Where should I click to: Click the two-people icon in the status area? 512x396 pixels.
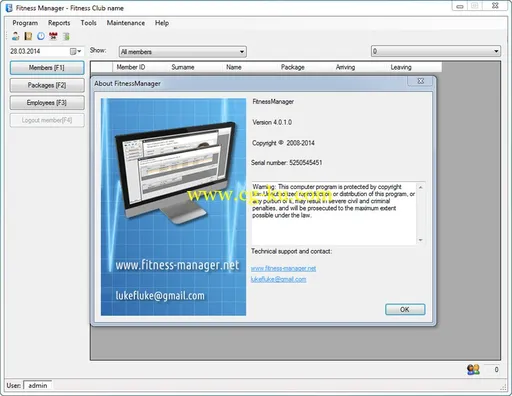pyautogui.click(x=473, y=369)
